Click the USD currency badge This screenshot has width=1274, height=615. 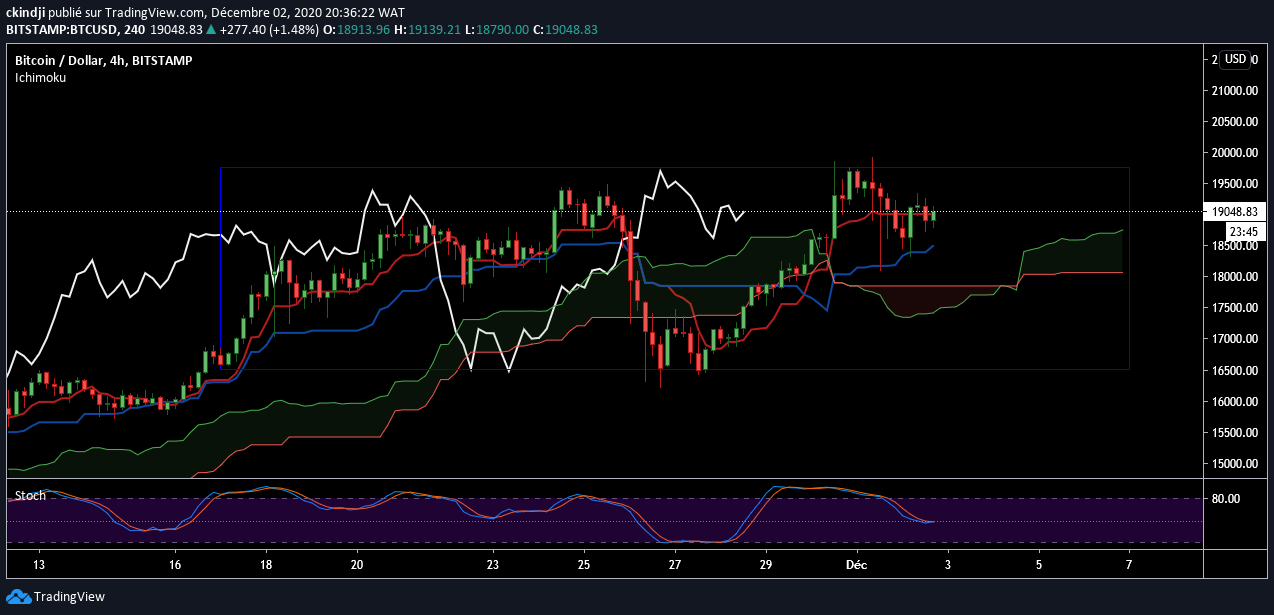[1236, 59]
